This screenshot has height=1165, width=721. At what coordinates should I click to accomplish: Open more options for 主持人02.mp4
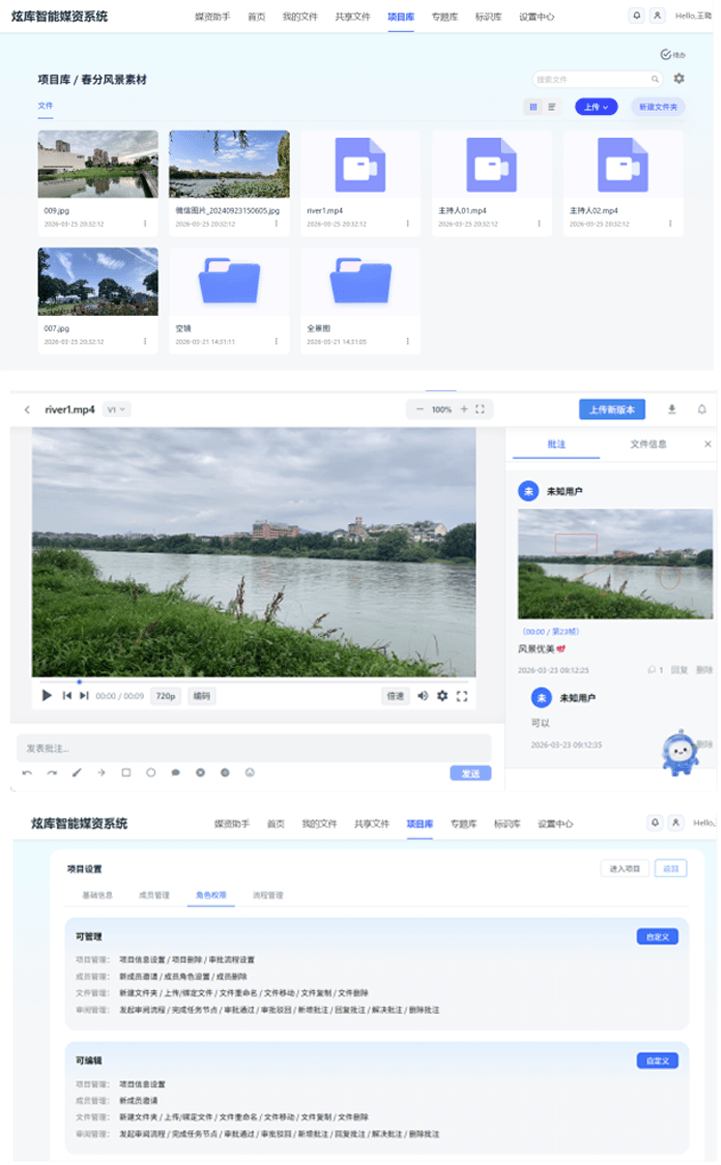coord(670,224)
